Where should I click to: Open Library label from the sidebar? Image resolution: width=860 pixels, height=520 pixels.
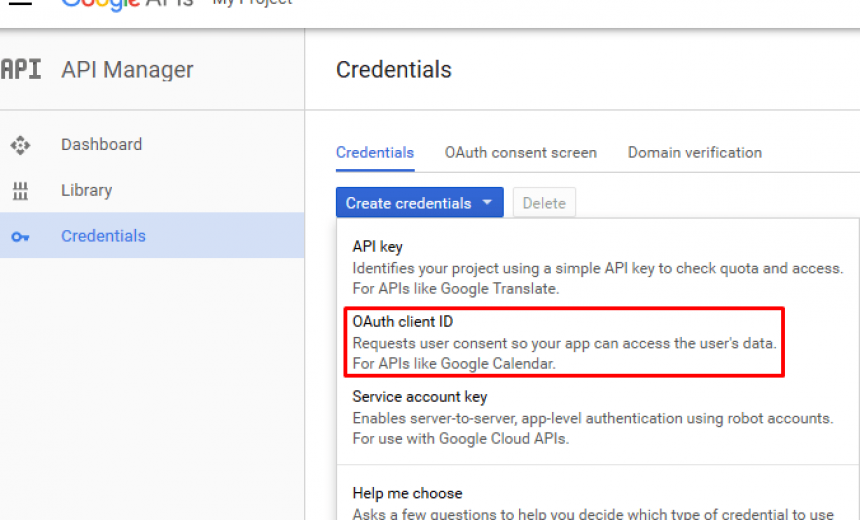pos(86,191)
